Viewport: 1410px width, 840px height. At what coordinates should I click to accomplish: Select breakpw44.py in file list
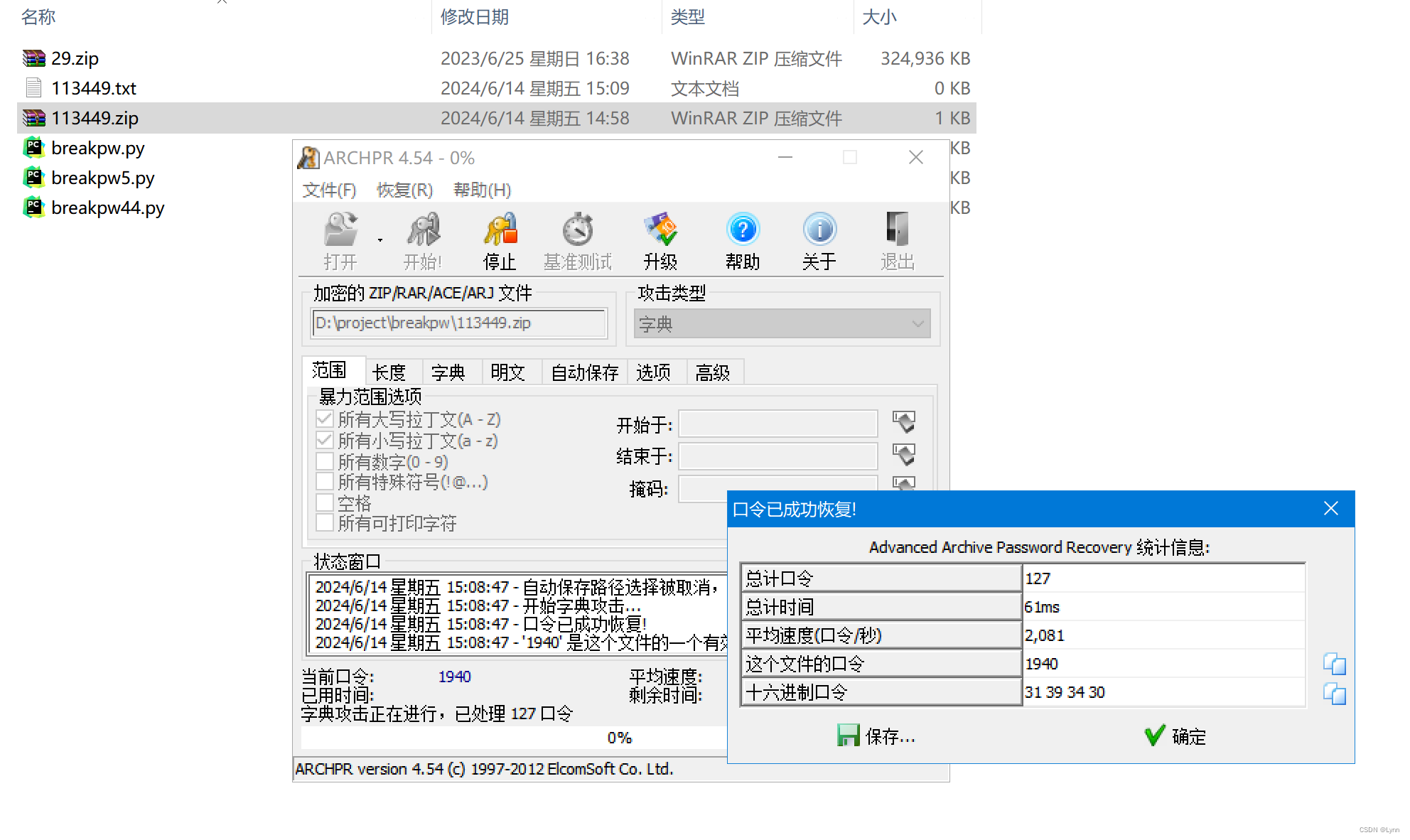pyautogui.click(x=108, y=208)
